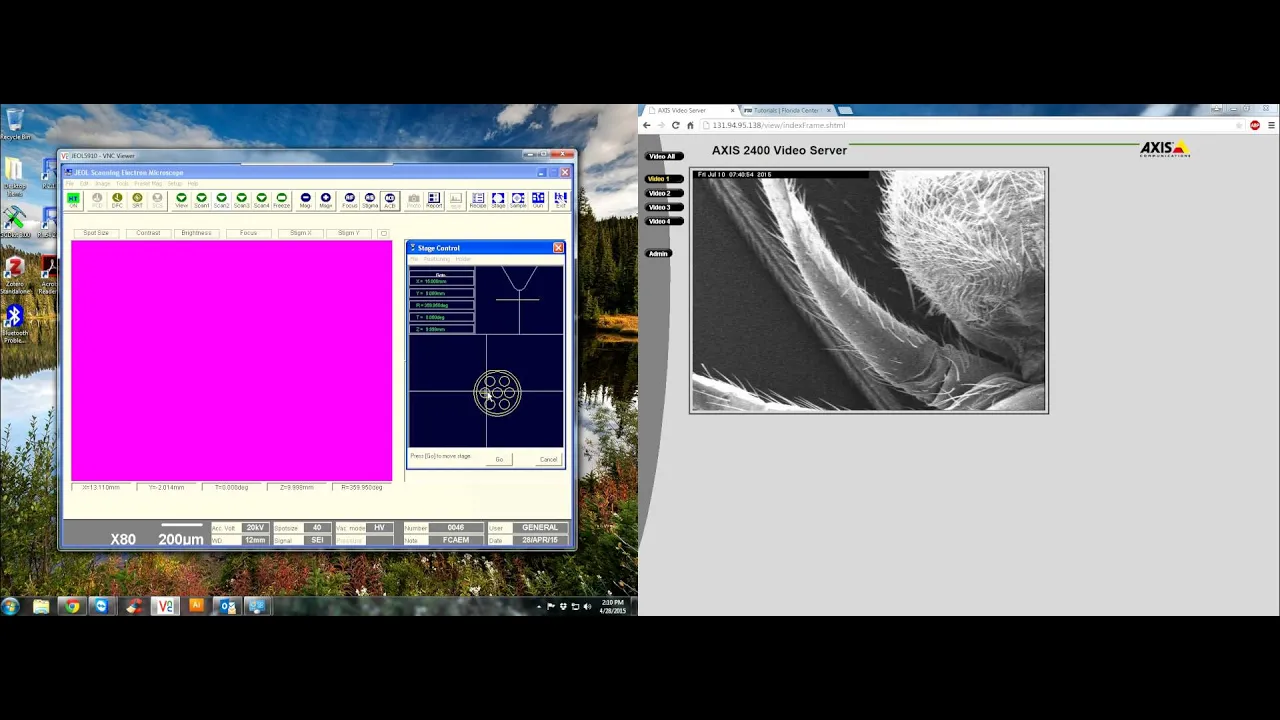
Task: Tick the small checkbox beside Stigm Y
Action: (x=383, y=233)
